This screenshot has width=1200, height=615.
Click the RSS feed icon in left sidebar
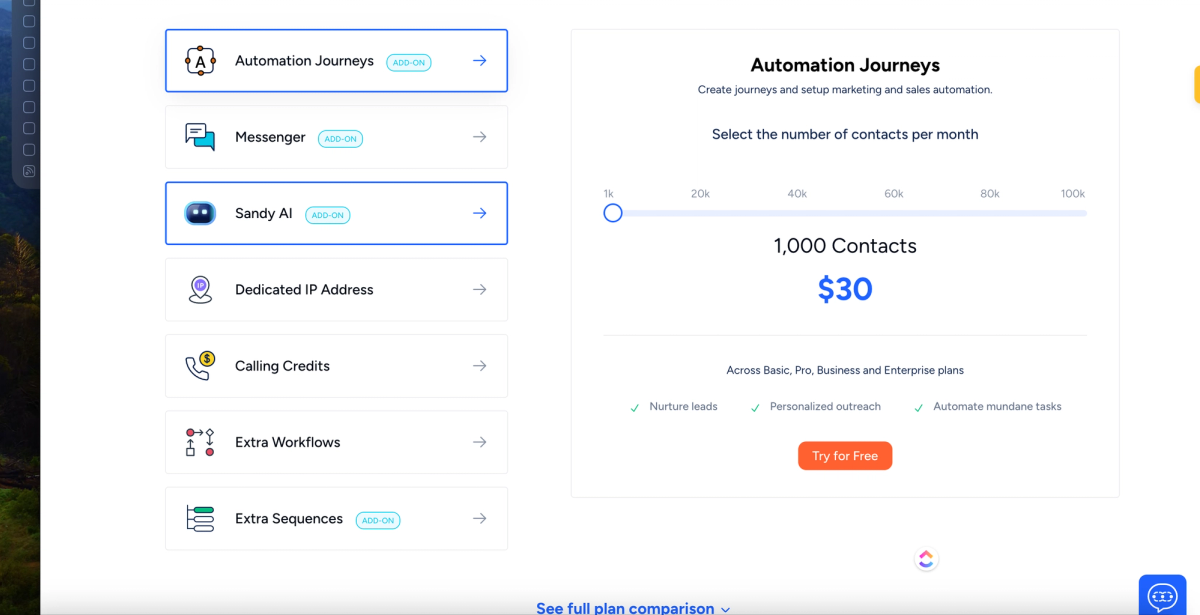point(29,171)
